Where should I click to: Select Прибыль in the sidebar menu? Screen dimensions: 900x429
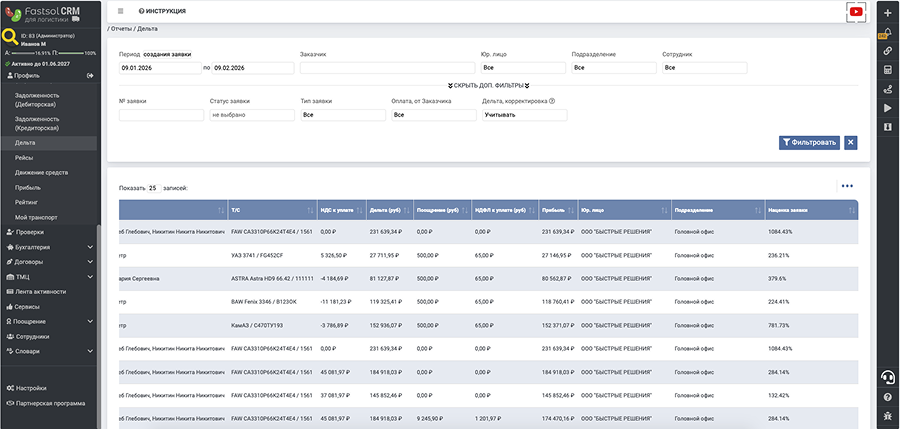click(29, 187)
